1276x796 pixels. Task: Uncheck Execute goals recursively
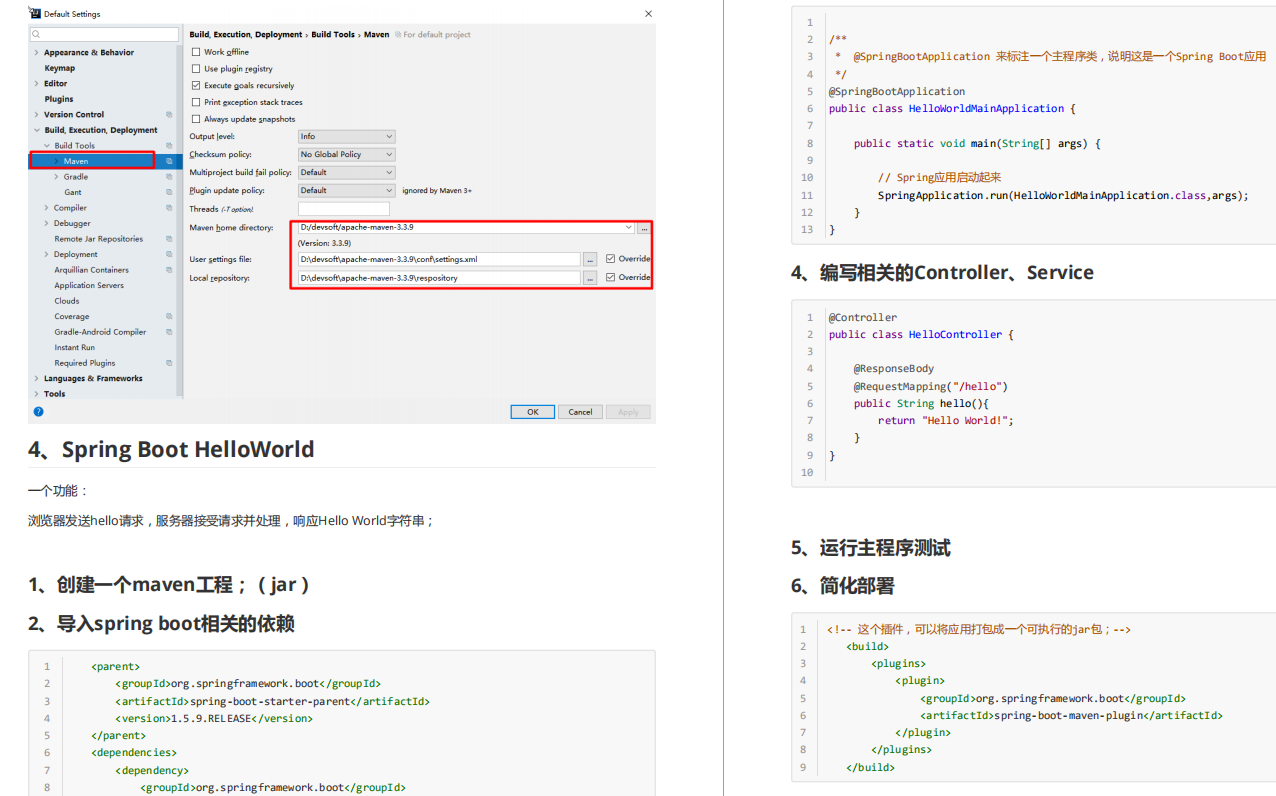tap(195, 85)
